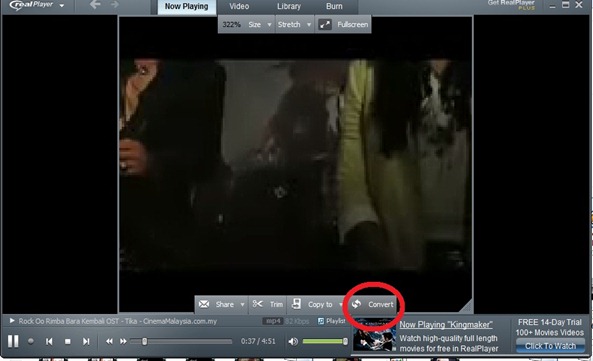The width and height of the screenshot is (593, 361).
Task: Click the Kingmaker movie thumbnail
Action: click(x=374, y=335)
